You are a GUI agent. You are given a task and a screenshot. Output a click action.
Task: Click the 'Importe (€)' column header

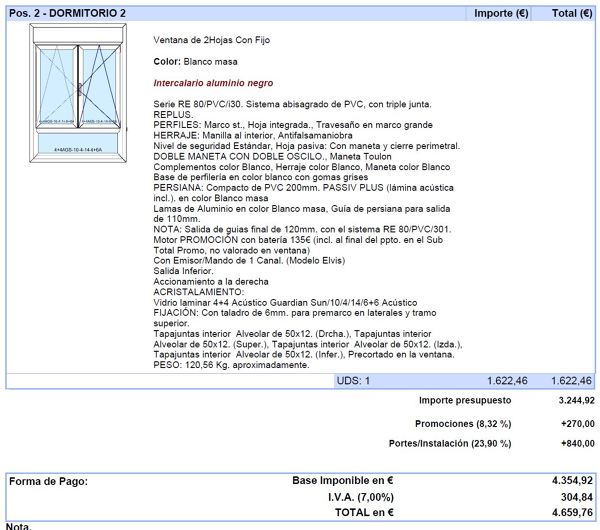pos(501,13)
